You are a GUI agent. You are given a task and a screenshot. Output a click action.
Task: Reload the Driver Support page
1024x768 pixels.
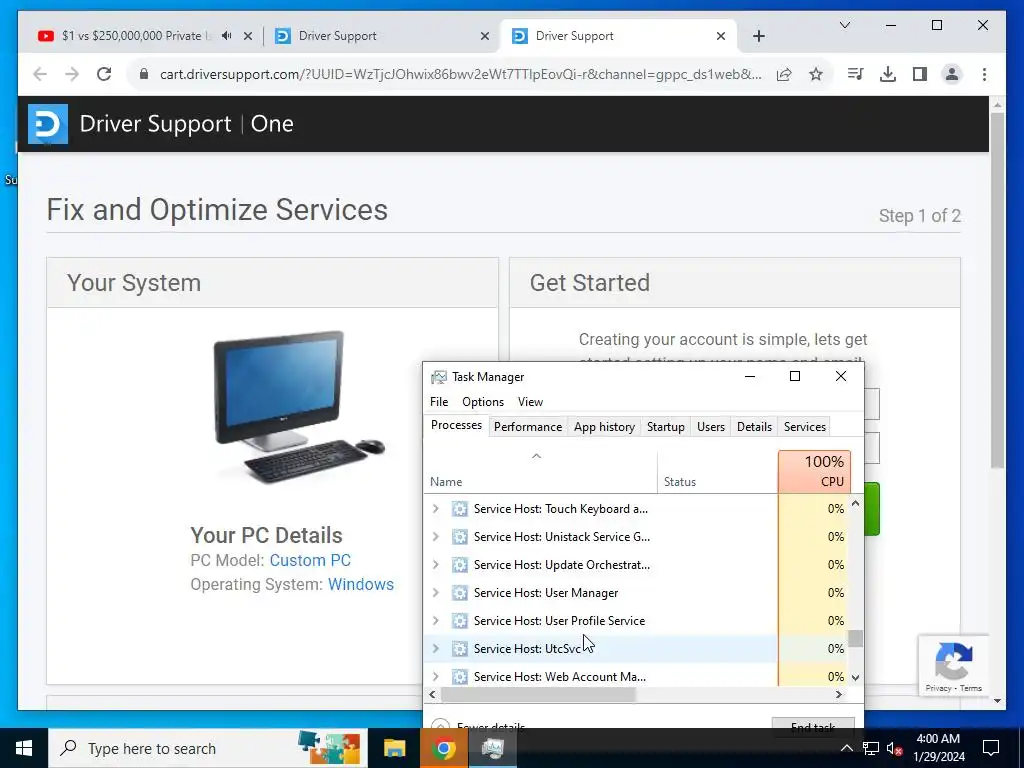pos(104,74)
